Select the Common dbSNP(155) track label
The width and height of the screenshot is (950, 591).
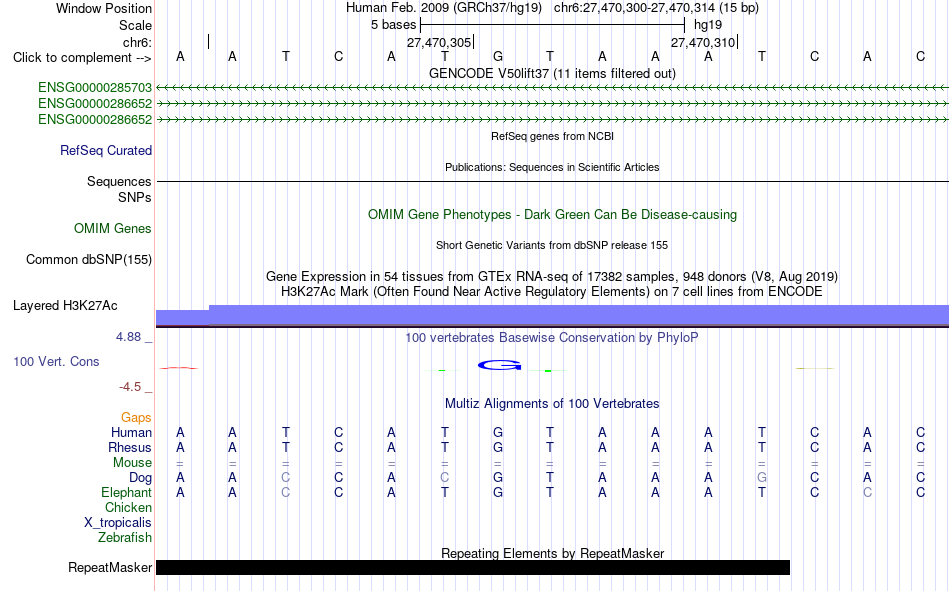[89, 259]
